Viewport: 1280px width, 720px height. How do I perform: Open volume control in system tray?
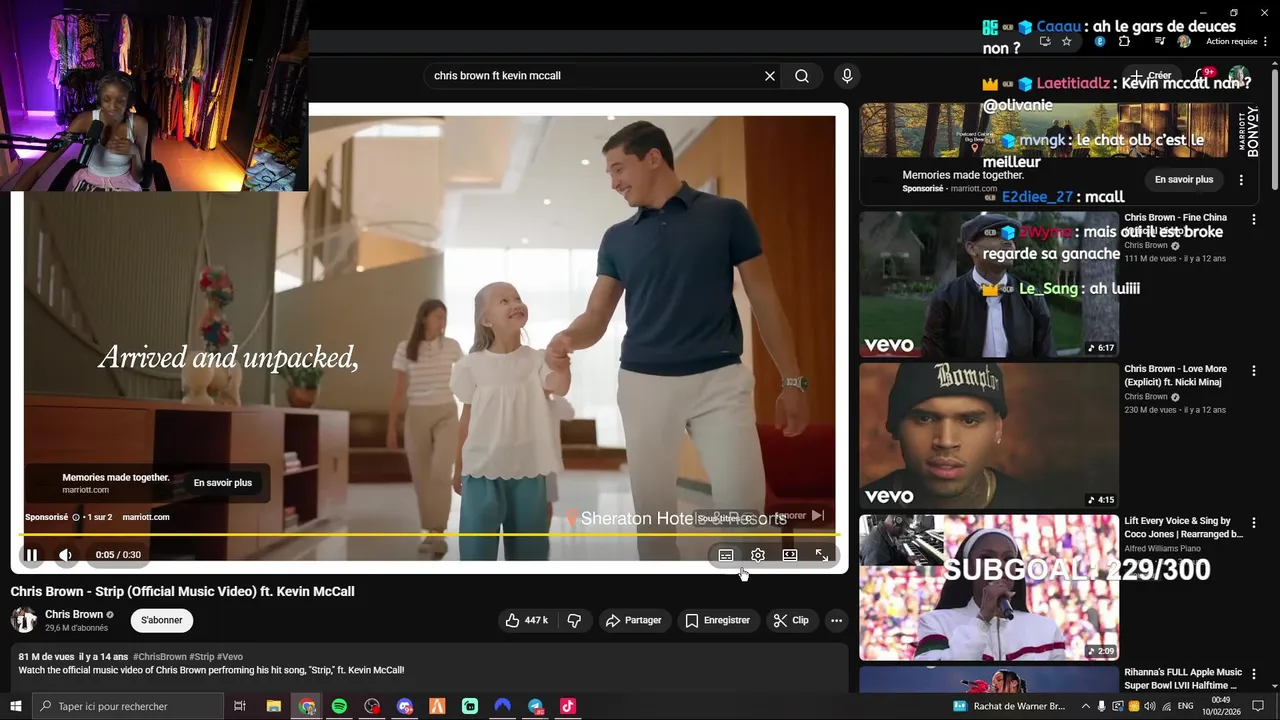1150,706
